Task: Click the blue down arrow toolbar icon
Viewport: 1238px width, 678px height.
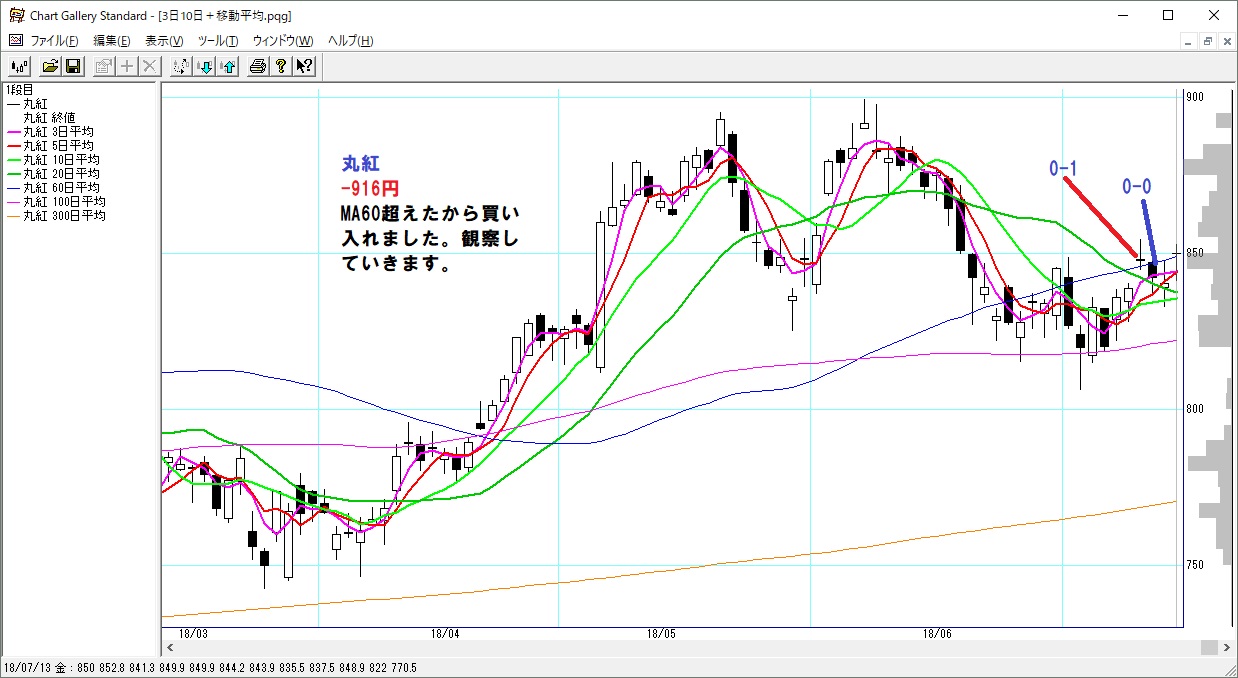Action: point(205,66)
